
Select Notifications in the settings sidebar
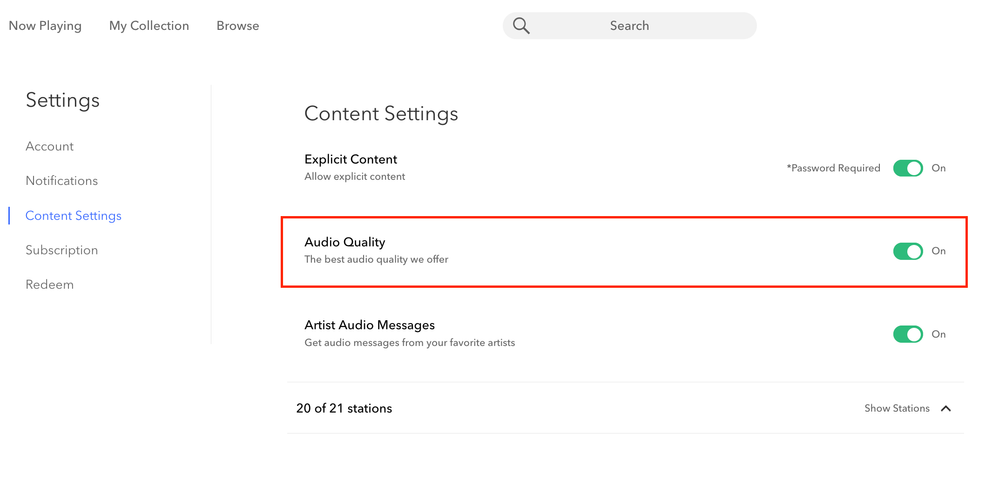(x=62, y=181)
